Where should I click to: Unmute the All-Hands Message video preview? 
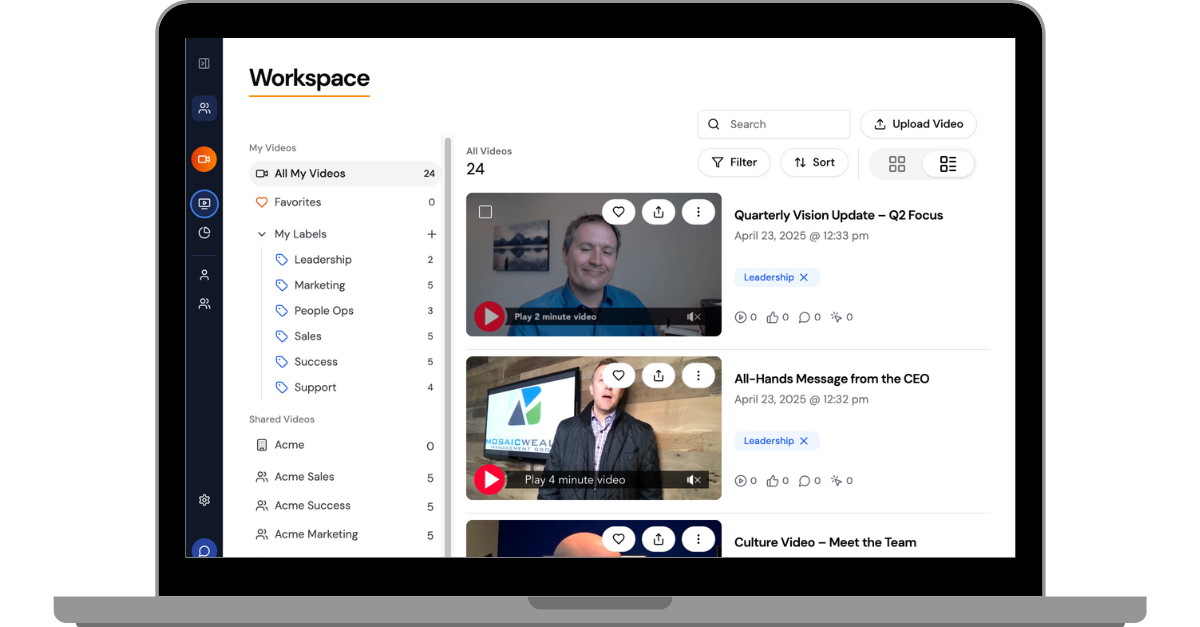694,480
